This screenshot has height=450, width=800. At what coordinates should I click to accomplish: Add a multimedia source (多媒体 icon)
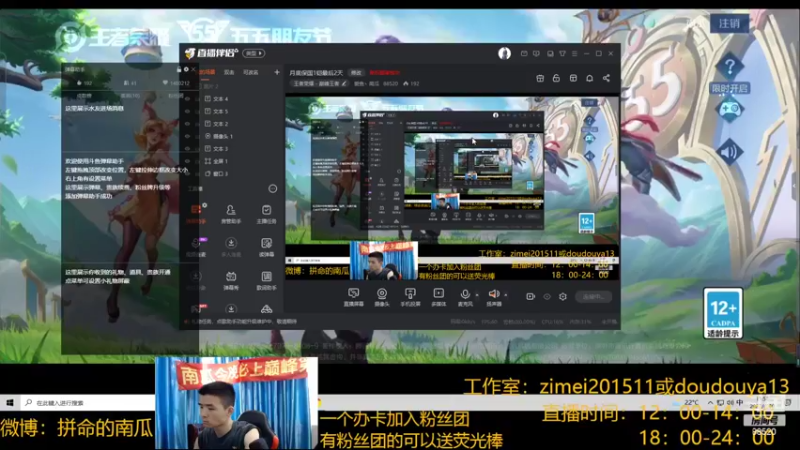click(438, 296)
